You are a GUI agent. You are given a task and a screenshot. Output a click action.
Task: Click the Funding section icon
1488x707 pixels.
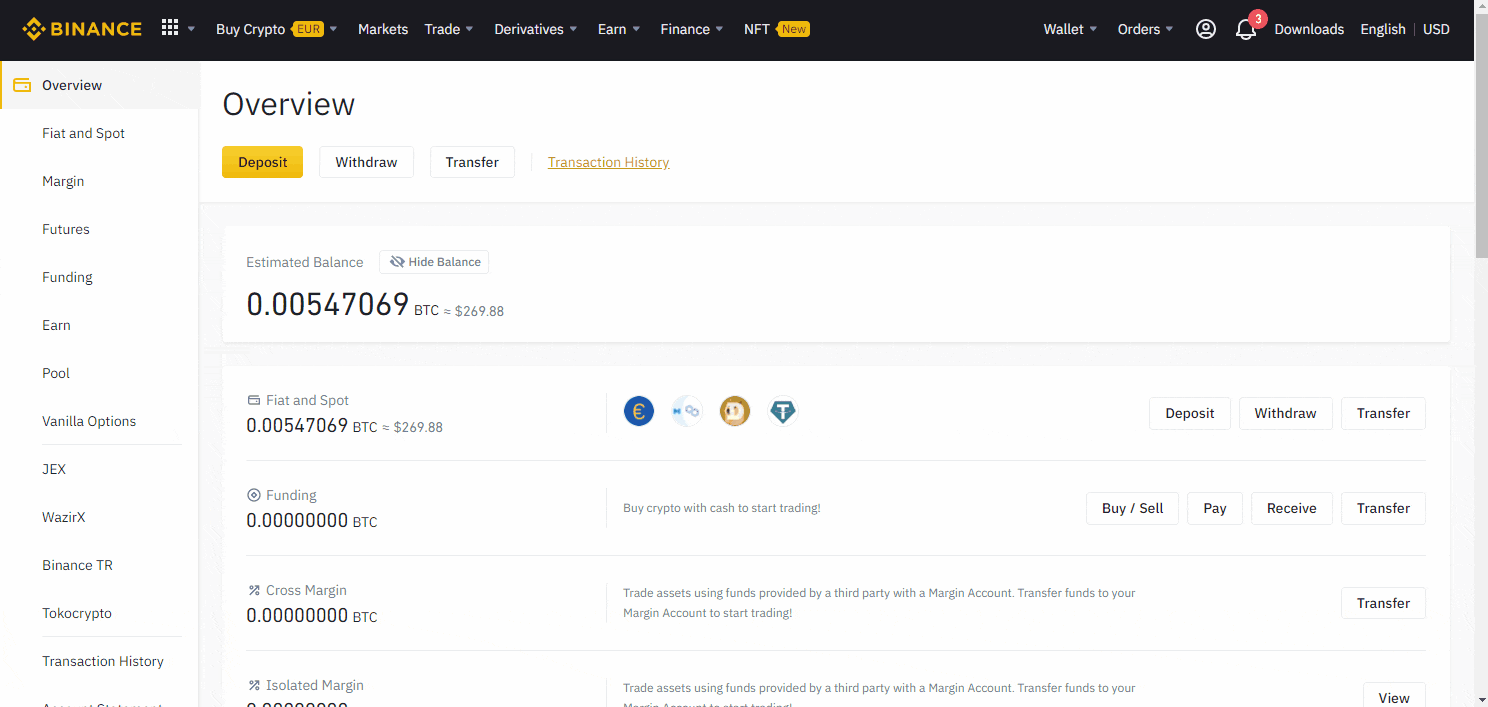pyautogui.click(x=253, y=495)
